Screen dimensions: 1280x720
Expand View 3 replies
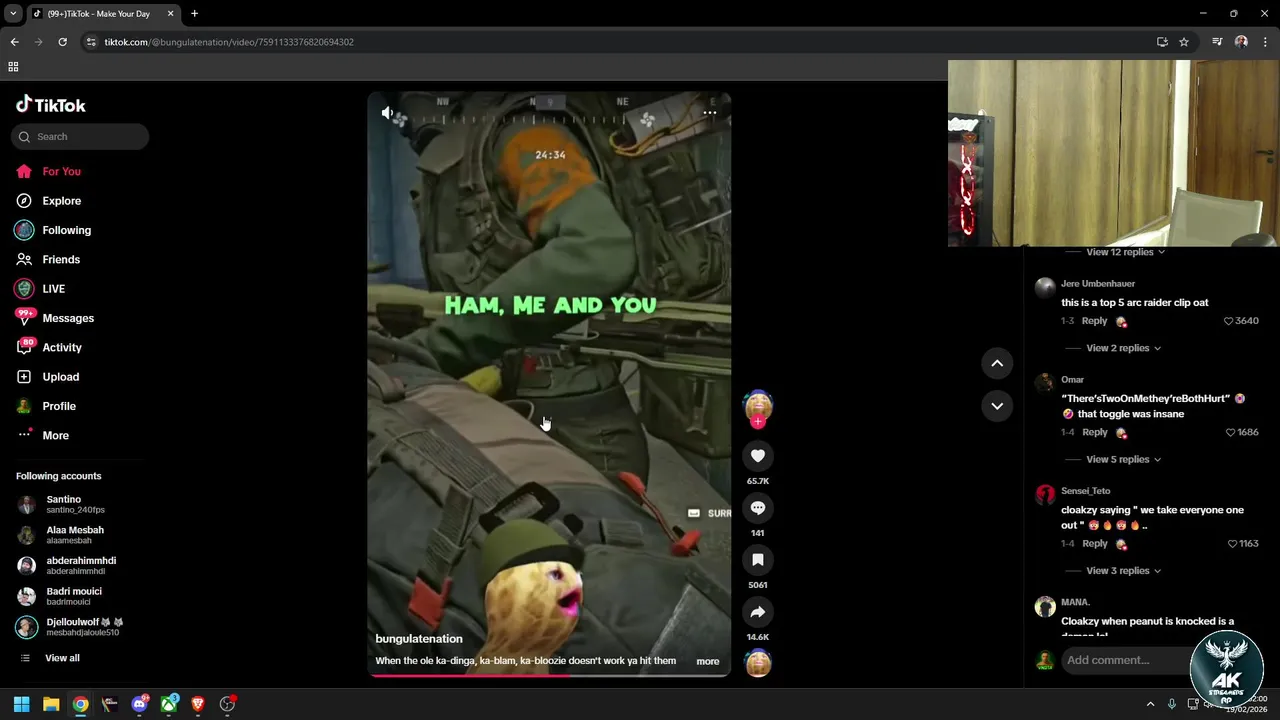1123,571
